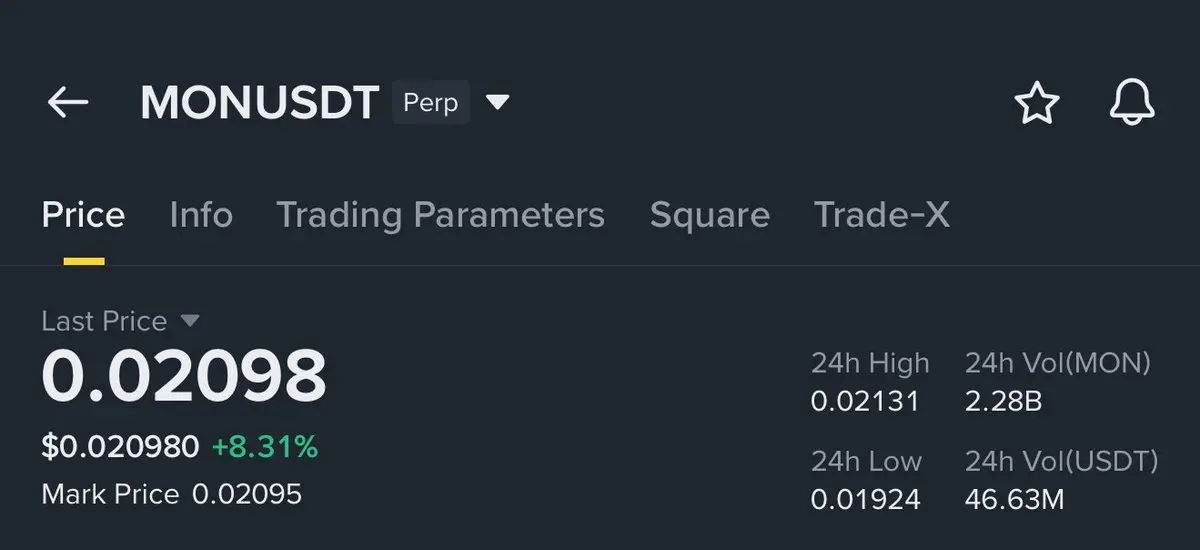Viewport: 1200px width, 550px height.
Task: Open the Trading Parameters tab
Action: [440, 215]
